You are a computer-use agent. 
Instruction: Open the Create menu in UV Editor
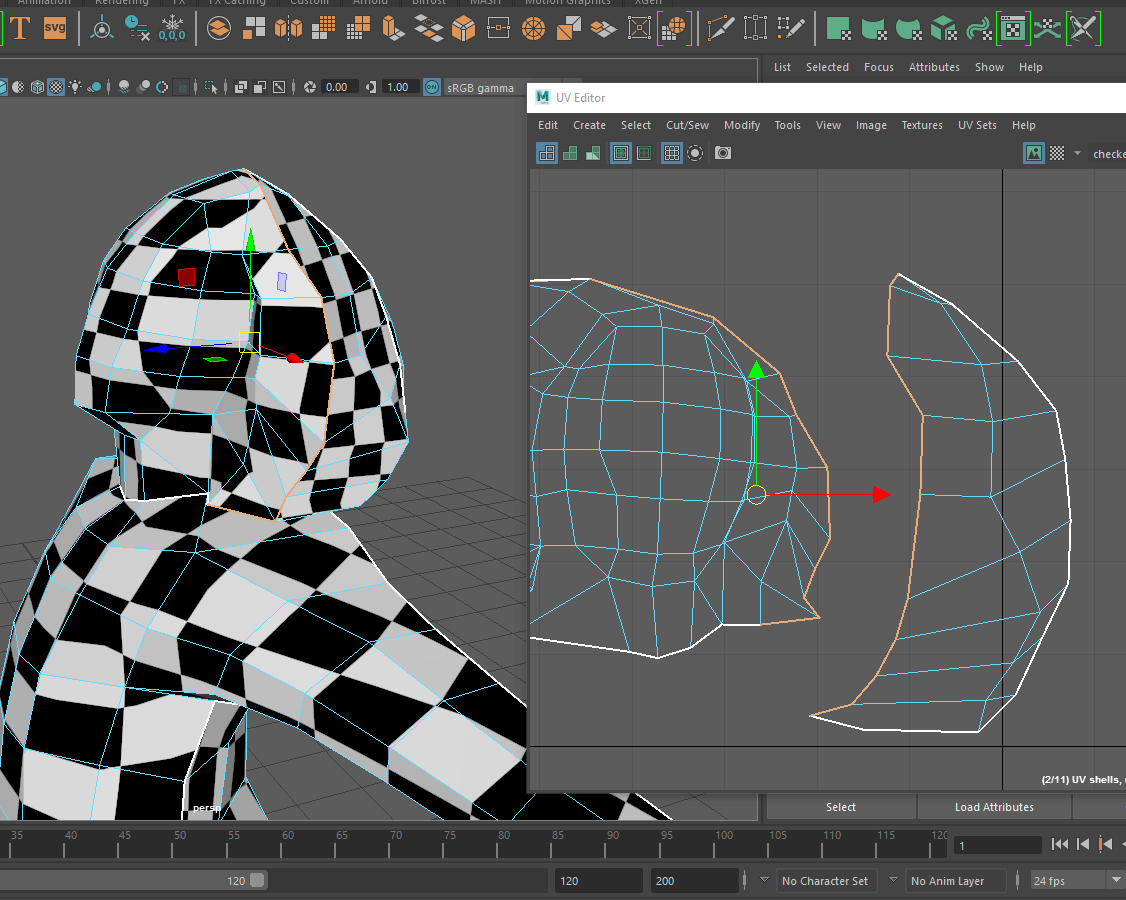(589, 125)
